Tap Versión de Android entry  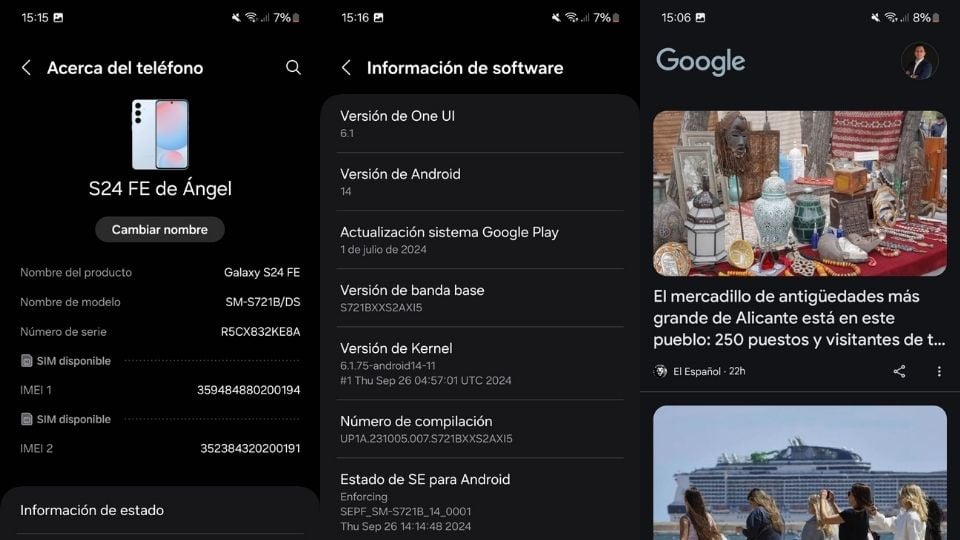click(x=480, y=182)
